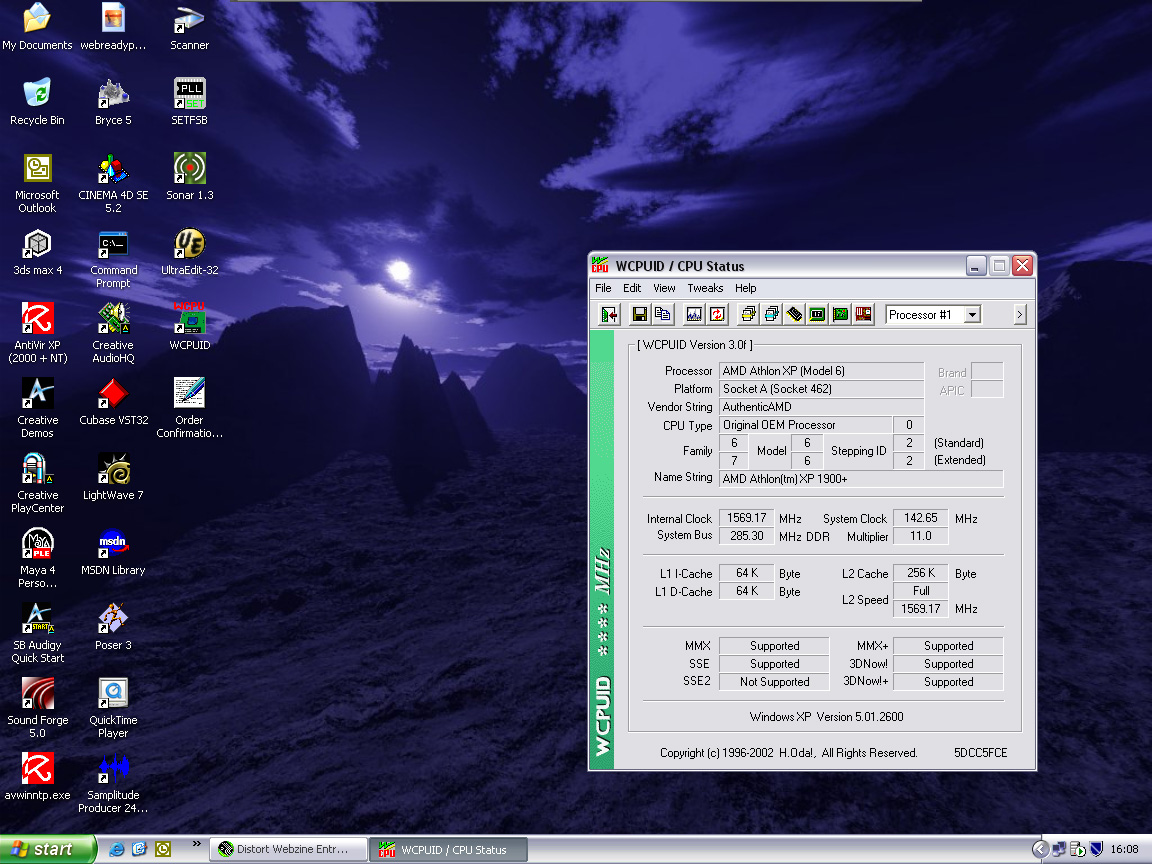Viewport: 1152px width, 864px height.
Task: Click the Save floppy disk toolbar icon
Action: [x=639, y=315]
